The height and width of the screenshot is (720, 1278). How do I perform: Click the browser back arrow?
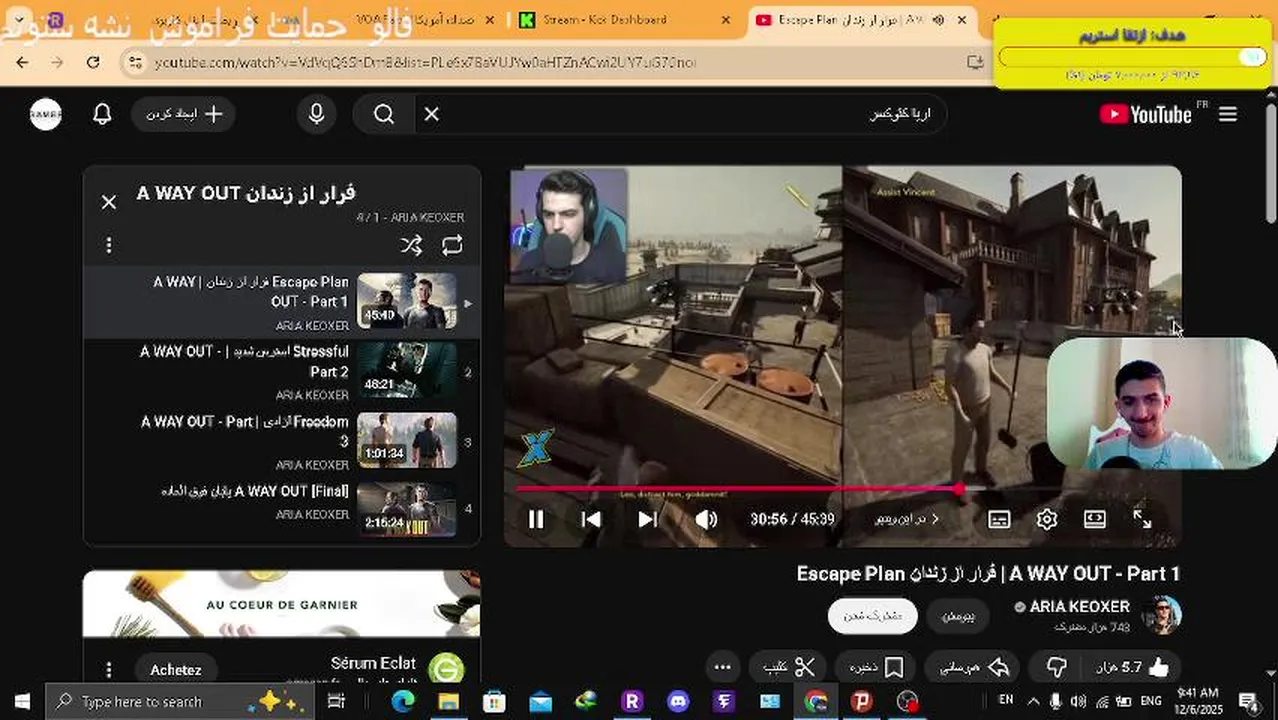(22, 62)
